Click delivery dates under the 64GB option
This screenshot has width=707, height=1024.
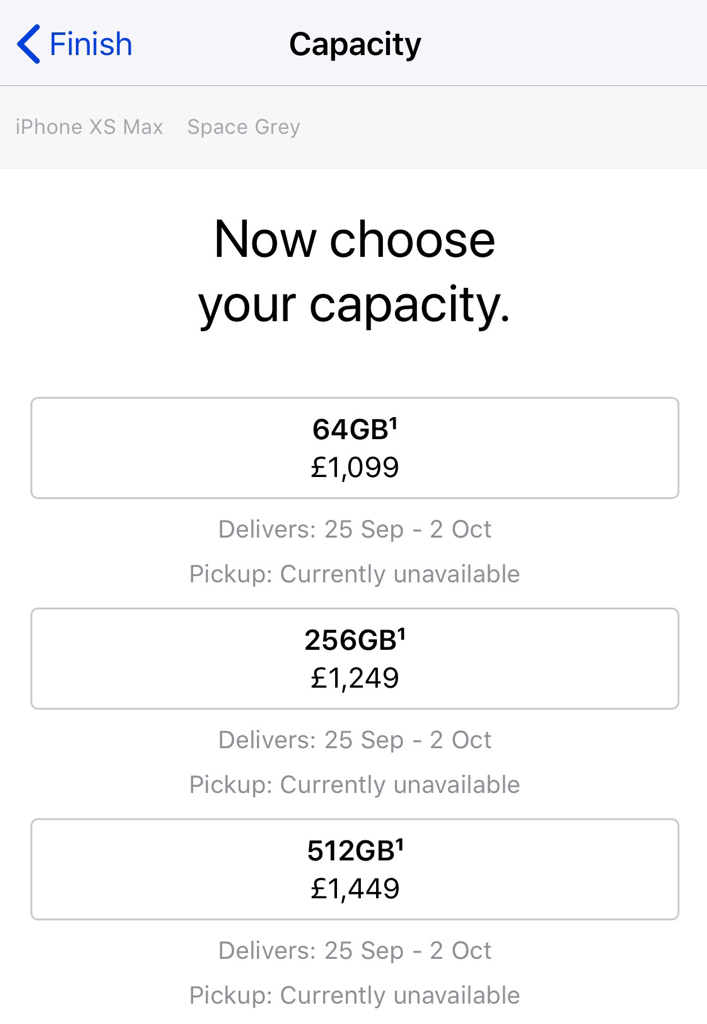point(354,529)
